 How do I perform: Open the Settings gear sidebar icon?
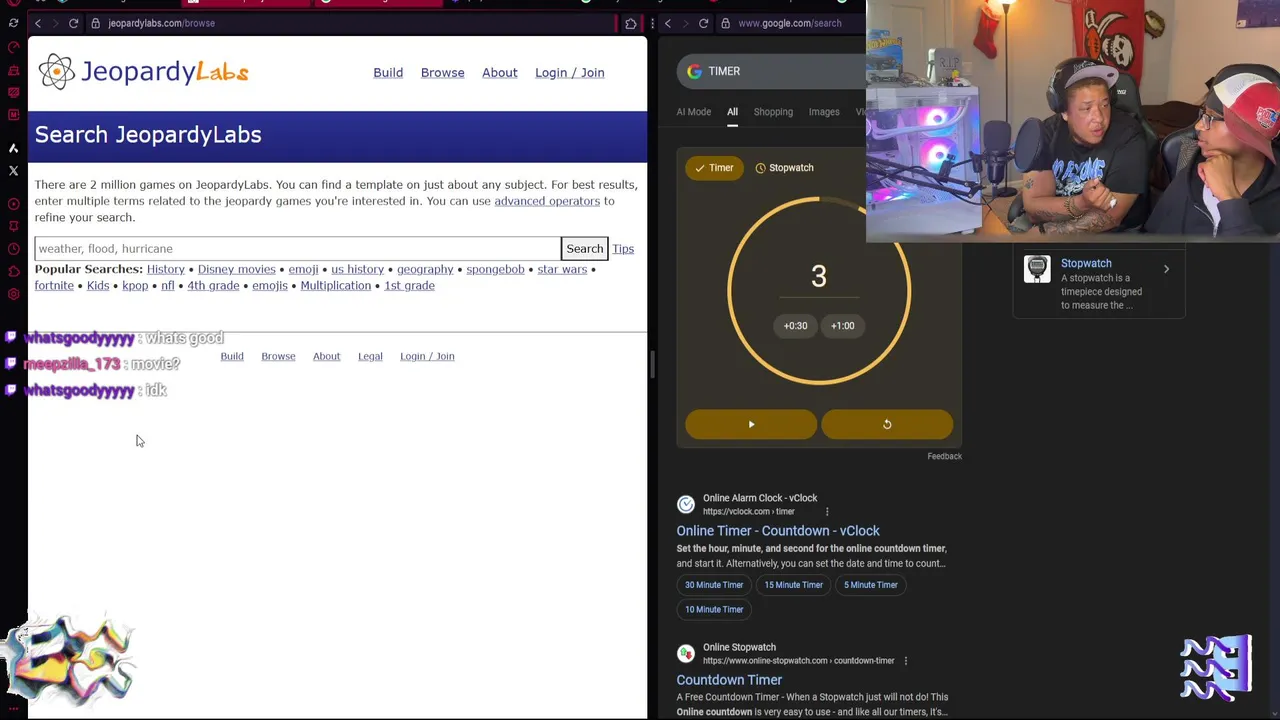(x=13, y=294)
